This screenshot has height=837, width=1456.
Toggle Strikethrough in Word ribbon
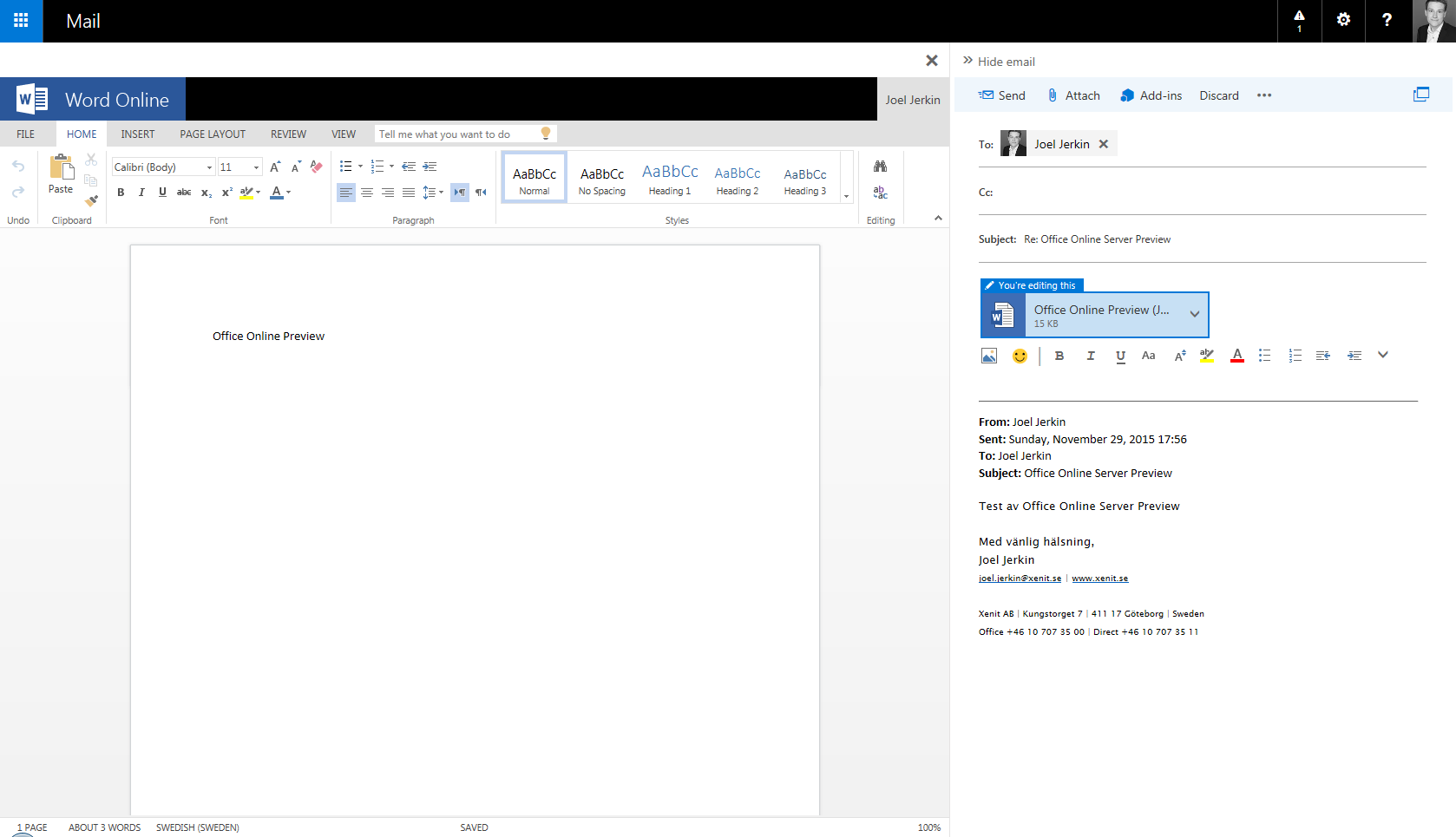(x=184, y=193)
